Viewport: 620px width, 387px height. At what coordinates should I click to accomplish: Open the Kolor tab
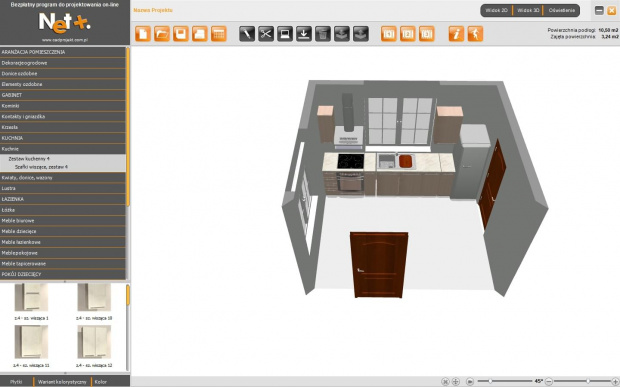tap(101, 382)
